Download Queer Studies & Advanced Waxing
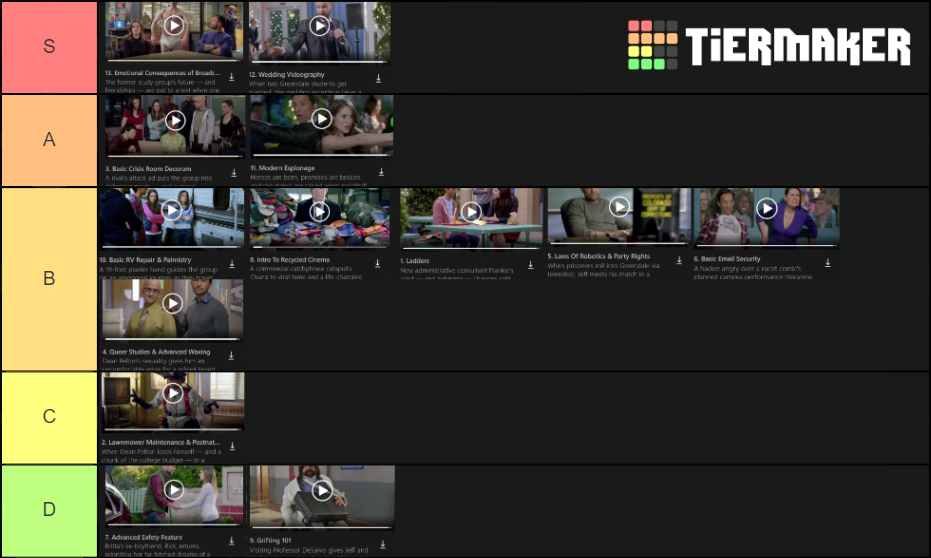This screenshot has width=931, height=558. tap(232, 356)
